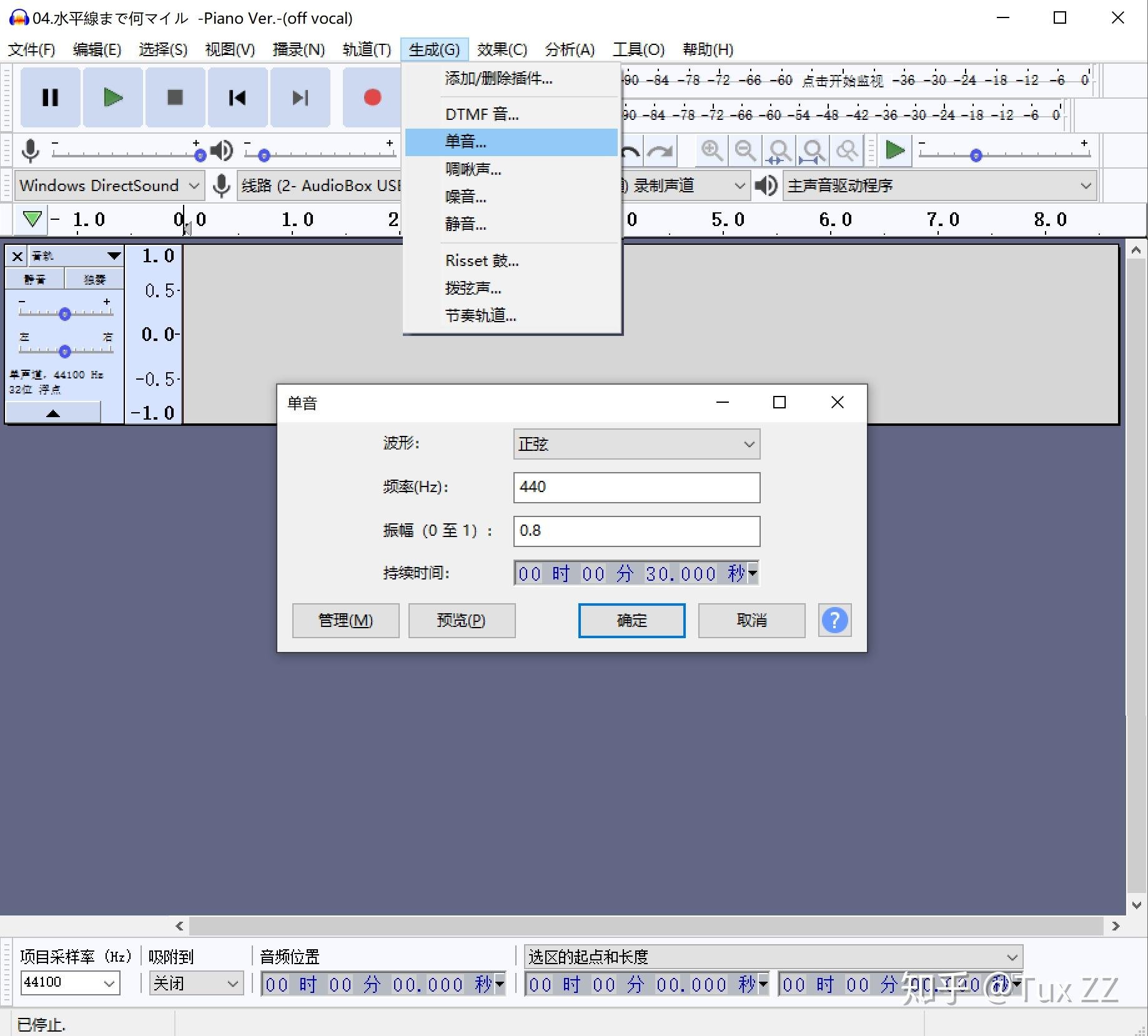Click the Play-at-speed green arrow
1148x1036 pixels.
895,150
